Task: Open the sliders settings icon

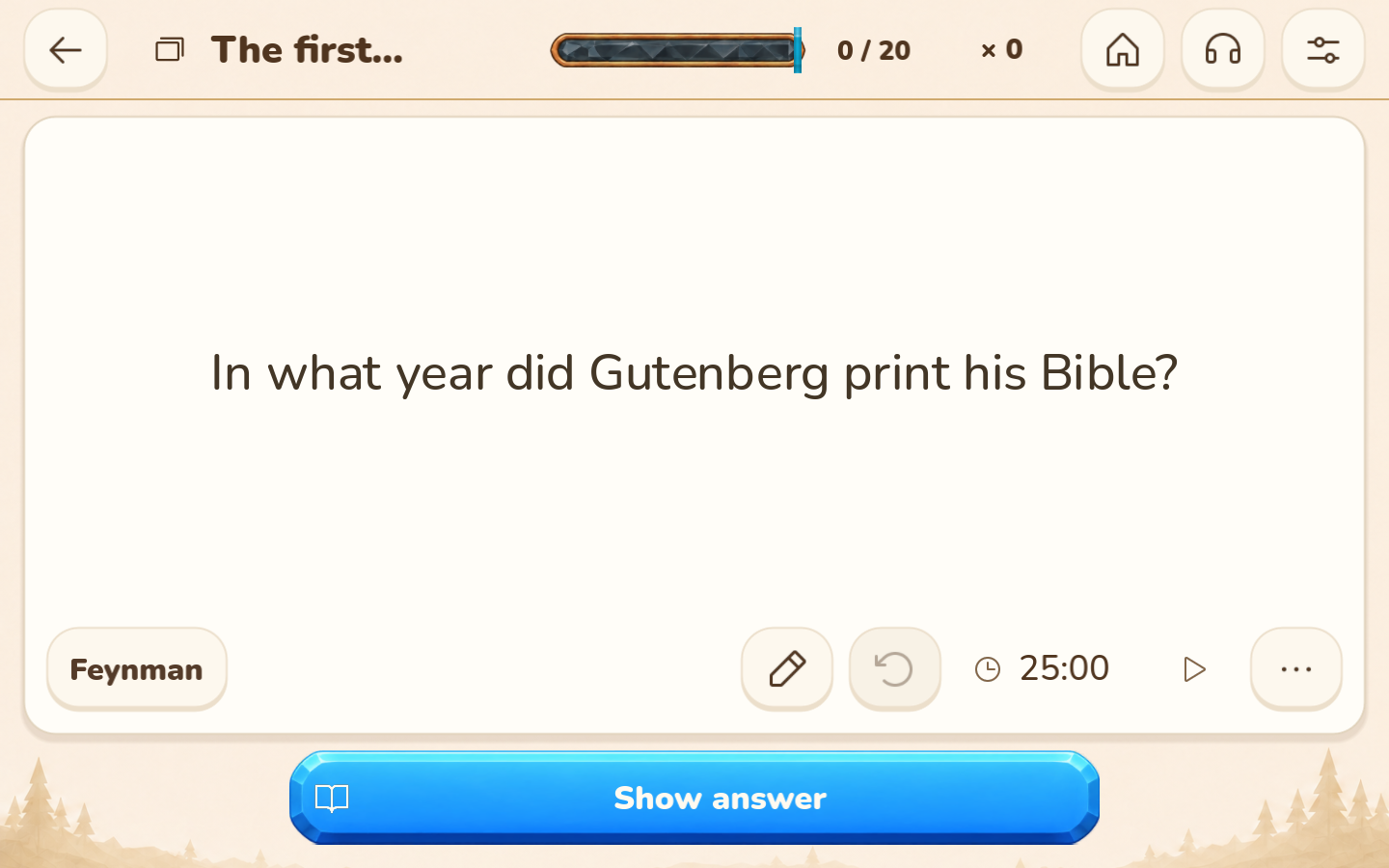Action: point(1322,49)
